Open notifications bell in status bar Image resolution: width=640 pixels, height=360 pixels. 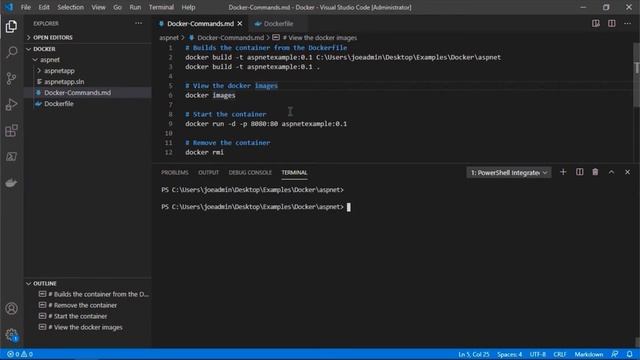(x=630, y=354)
